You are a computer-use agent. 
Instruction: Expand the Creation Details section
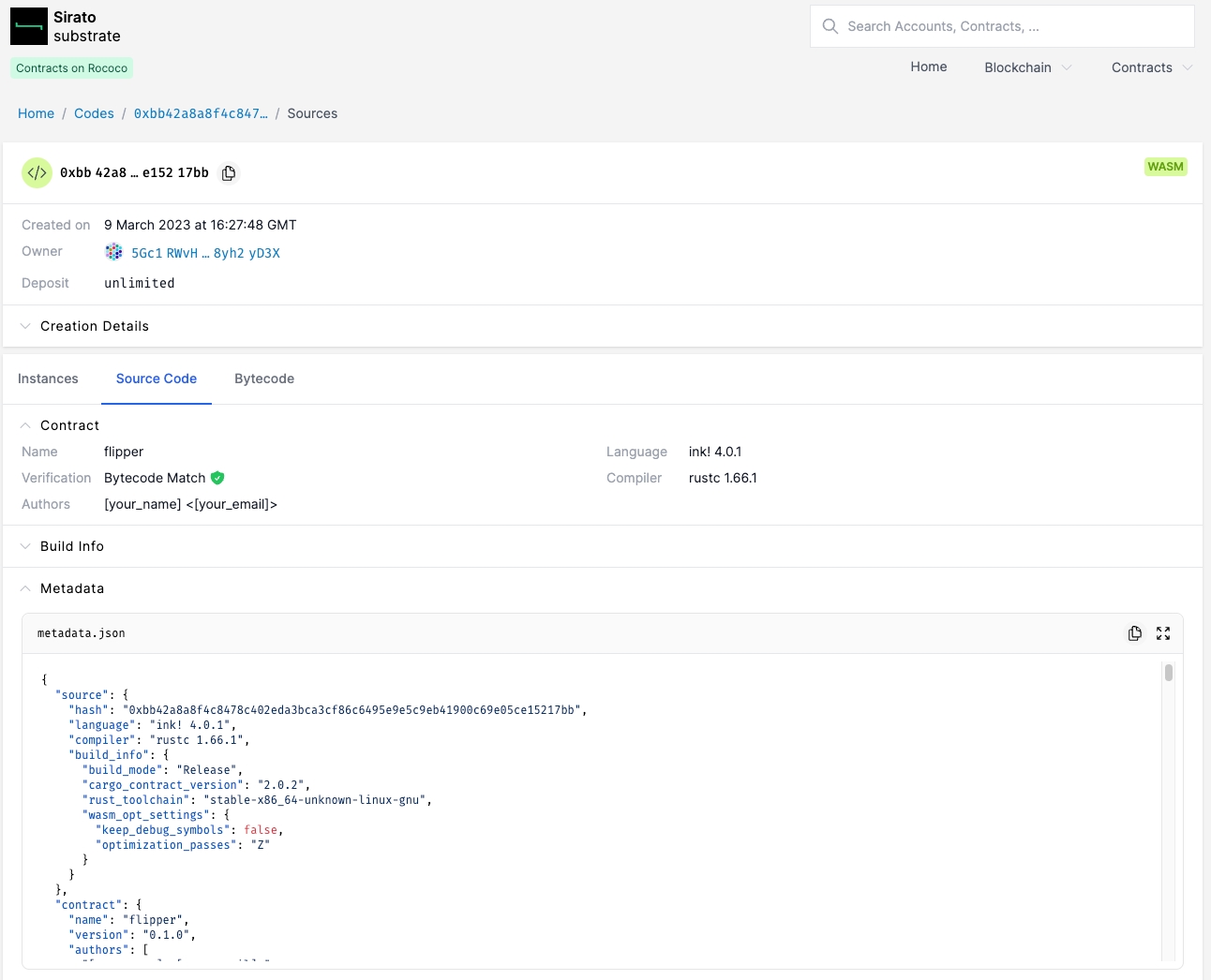pos(94,326)
